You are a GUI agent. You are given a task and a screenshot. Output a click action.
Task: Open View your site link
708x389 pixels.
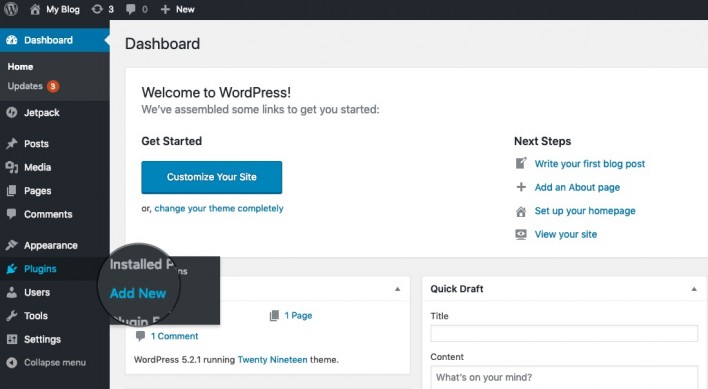pos(566,234)
